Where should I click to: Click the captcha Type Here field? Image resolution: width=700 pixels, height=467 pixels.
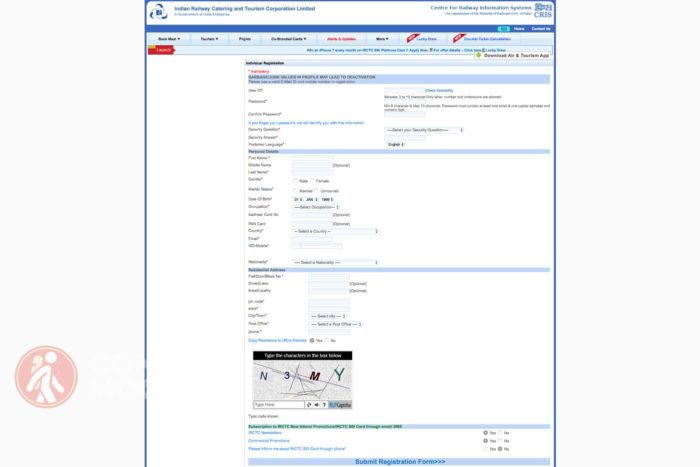pyautogui.click(x=279, y=405)
